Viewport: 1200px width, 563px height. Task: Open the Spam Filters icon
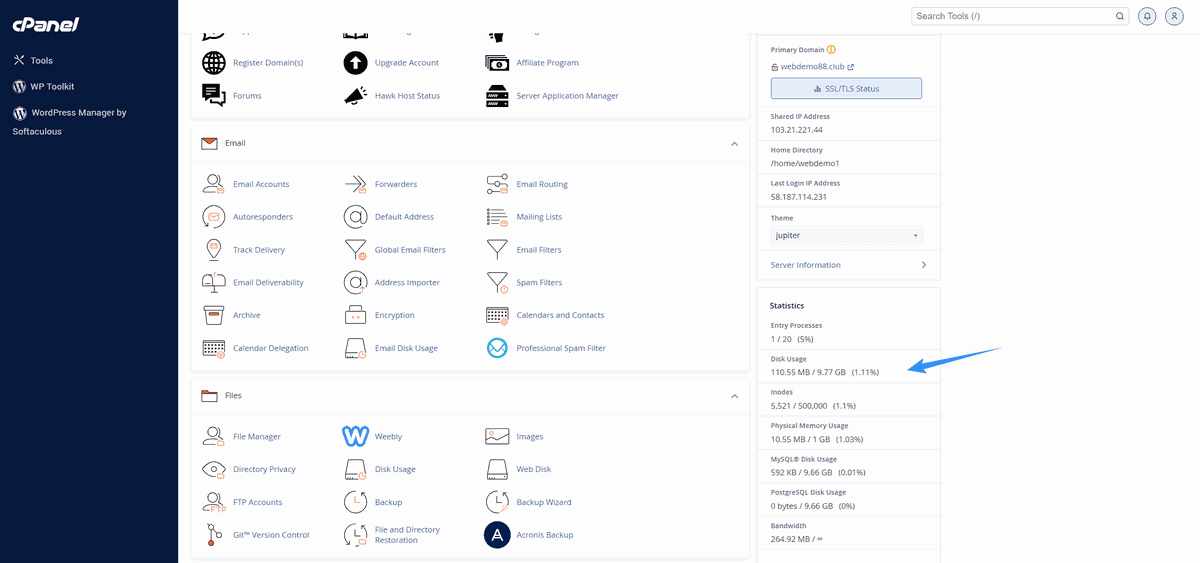(497, 282)
